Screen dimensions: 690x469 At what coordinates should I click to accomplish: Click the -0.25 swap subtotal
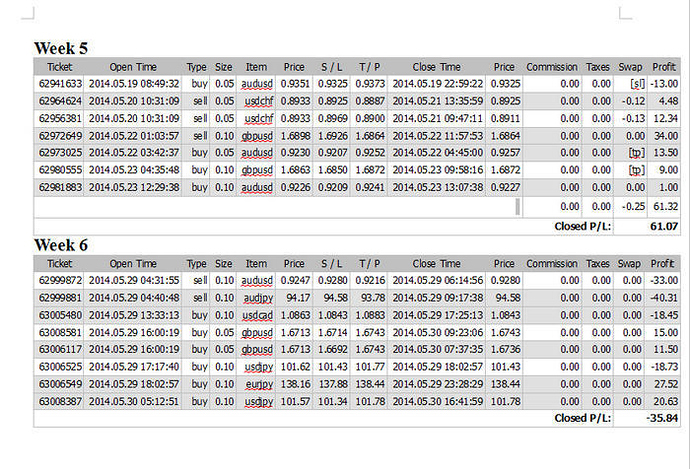point(633,207)
